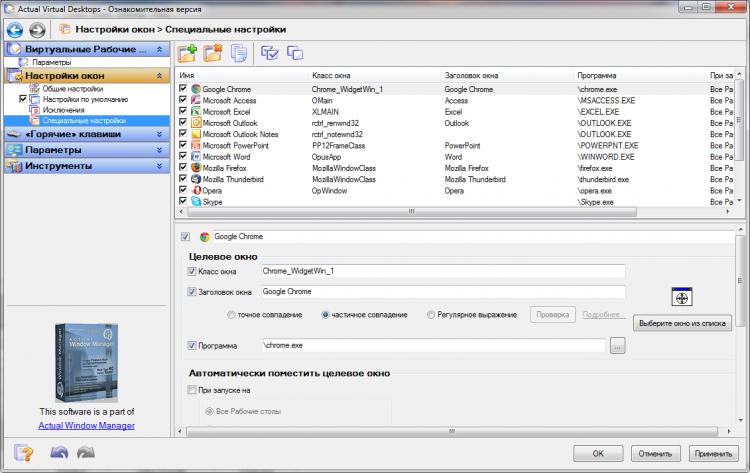This screenshot has width=750, height=473.
Task: Toggle the Microsoft Access rule checkbox
Action: pyautogui.click(x=183, y=99)
